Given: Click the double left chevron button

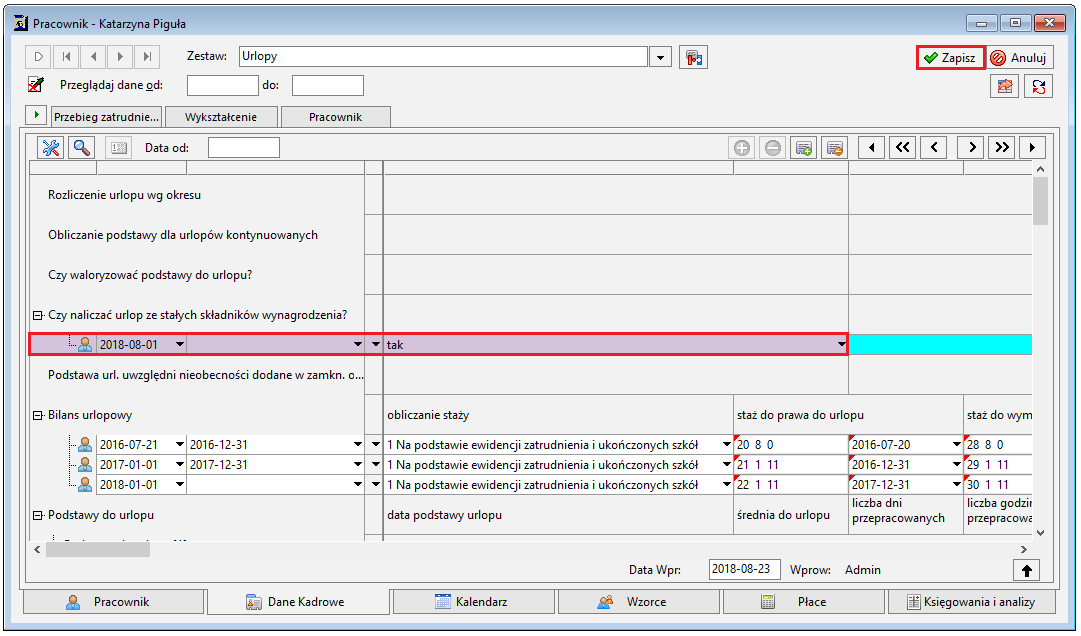Looking at the screenshot, I should pos(902,147).
